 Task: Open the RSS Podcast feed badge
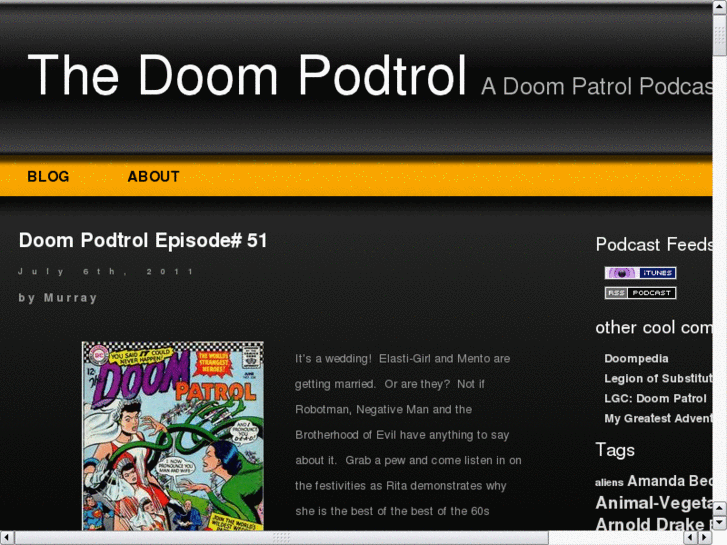640,293
